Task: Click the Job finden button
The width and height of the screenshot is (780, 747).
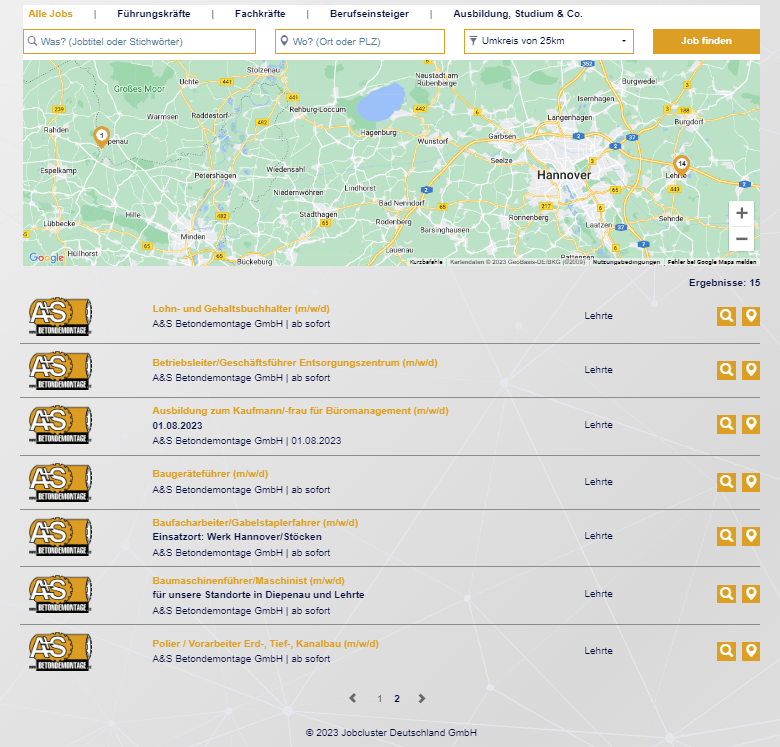Action: (x=706, y=41)
